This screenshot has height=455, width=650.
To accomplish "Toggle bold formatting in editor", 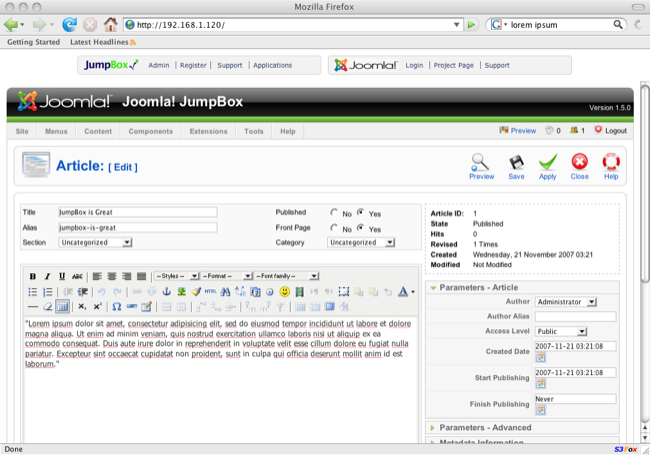I will [33, 276].
